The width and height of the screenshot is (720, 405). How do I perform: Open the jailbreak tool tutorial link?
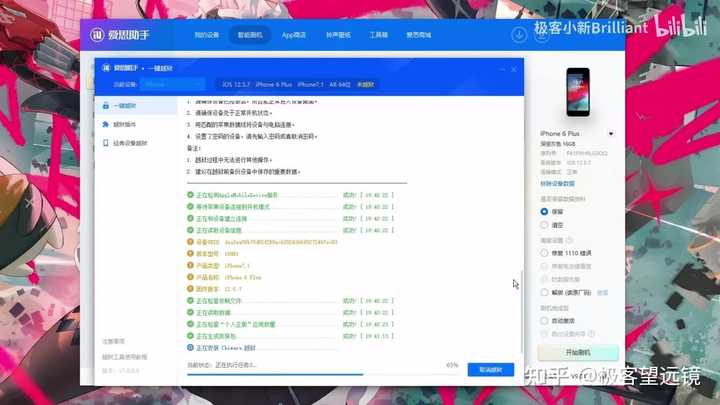pyautogui.click(x=124, y=357)
